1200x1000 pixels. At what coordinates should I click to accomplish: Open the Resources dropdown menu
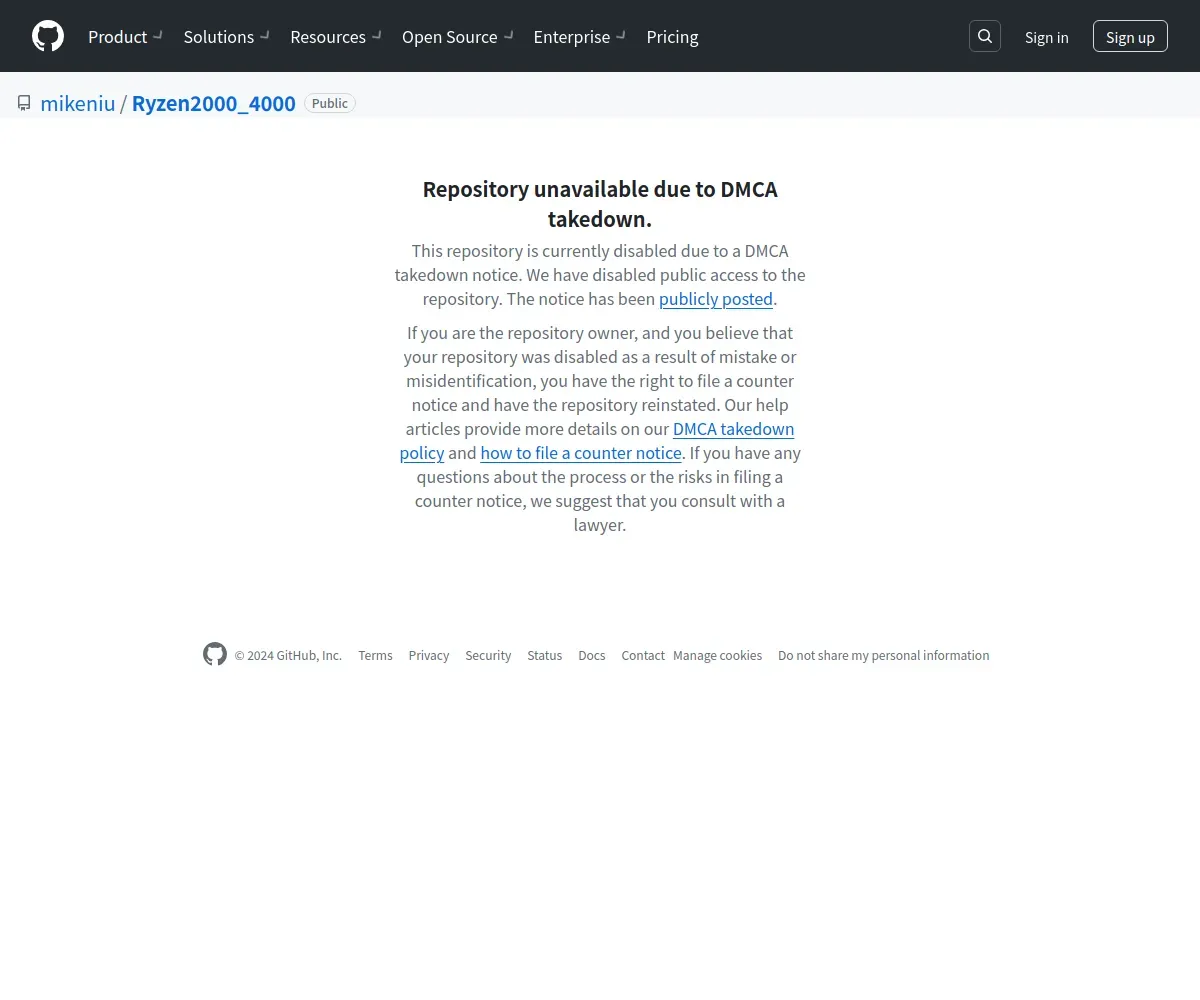(x=335, y=37)
